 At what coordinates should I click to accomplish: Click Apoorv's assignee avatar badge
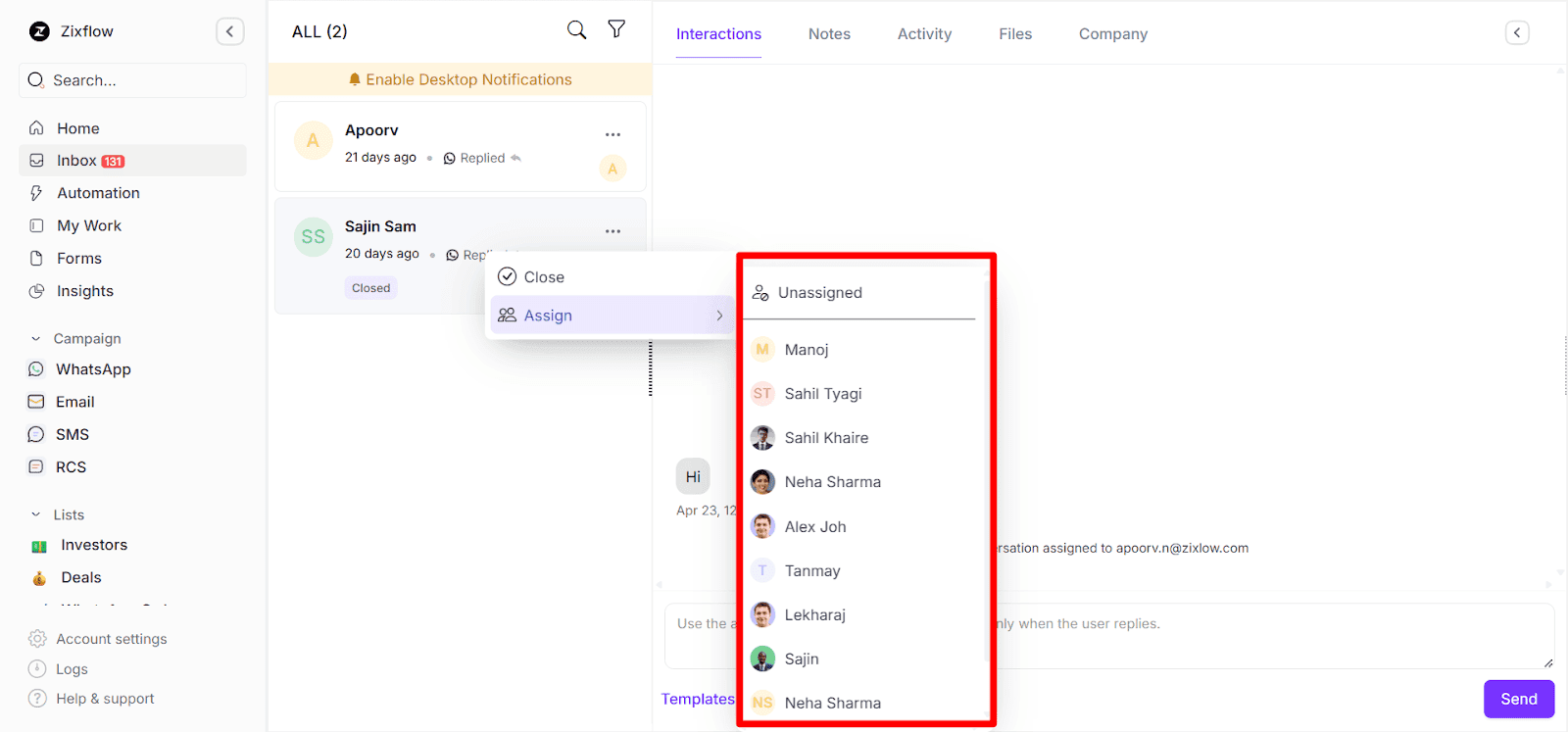(x=612, y=169)
